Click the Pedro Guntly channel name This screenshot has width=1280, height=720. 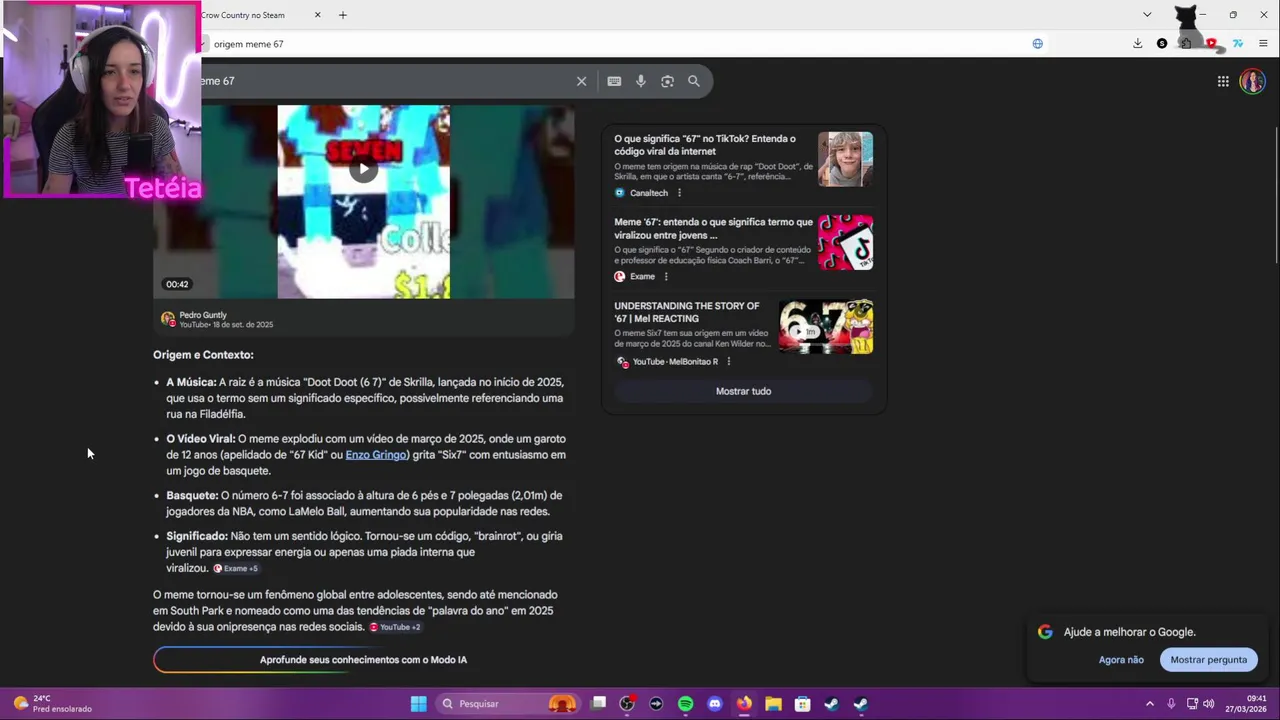203,315
